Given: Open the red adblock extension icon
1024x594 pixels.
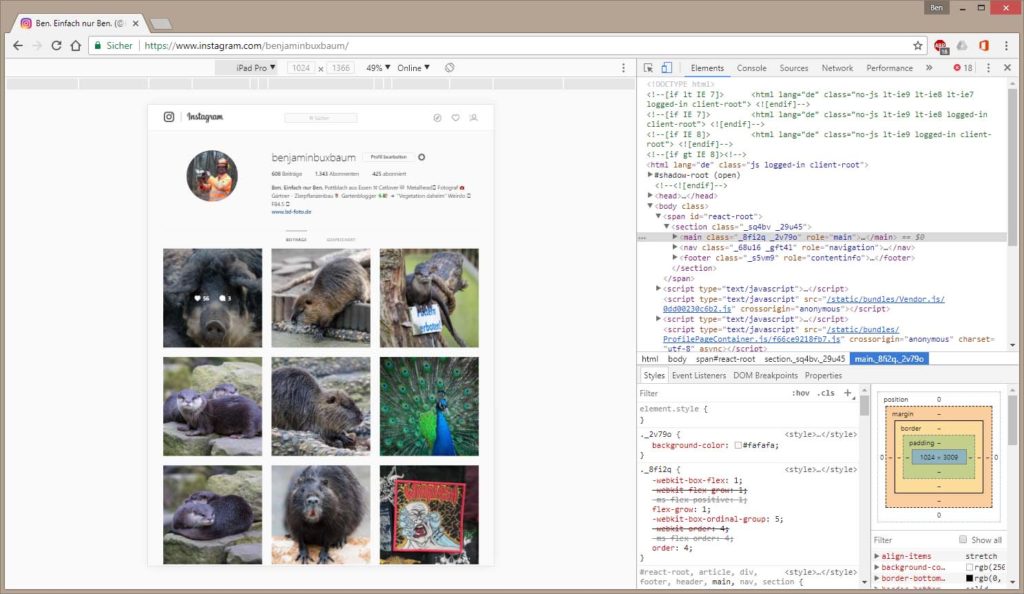Looking at the screenshot, I should coord(940,46).
